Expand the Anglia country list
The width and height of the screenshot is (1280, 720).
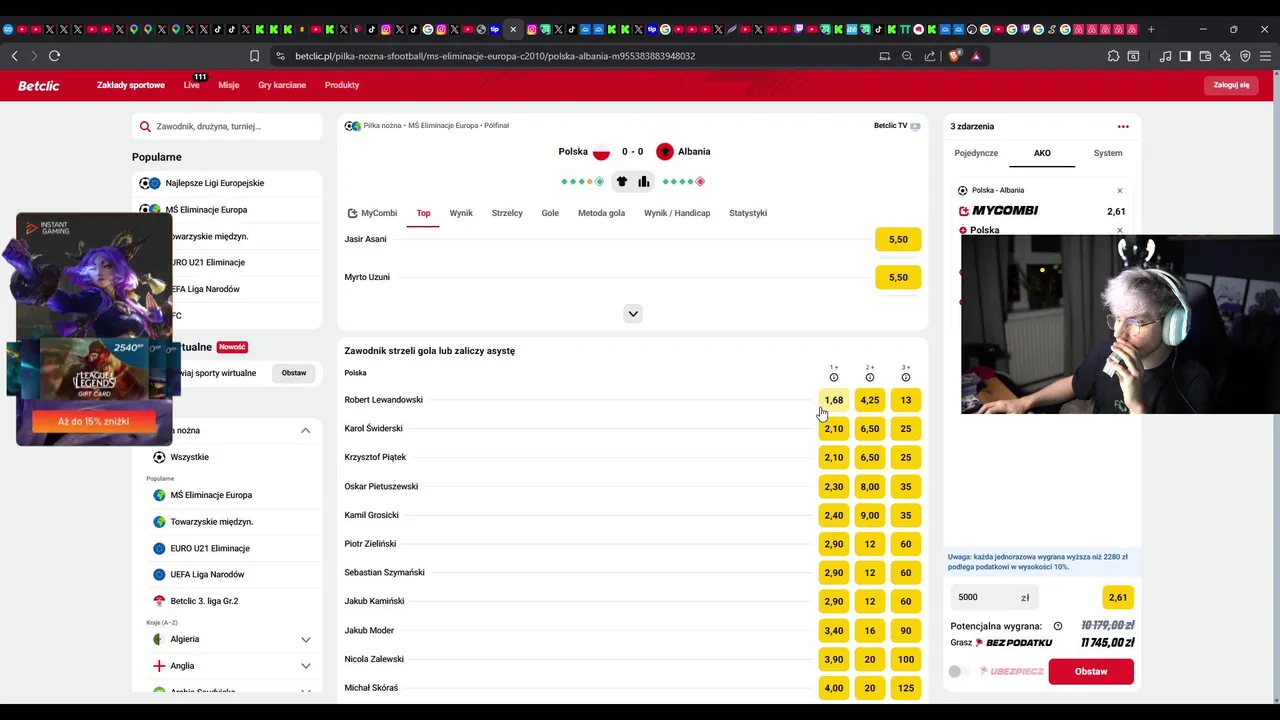(305, 666)
